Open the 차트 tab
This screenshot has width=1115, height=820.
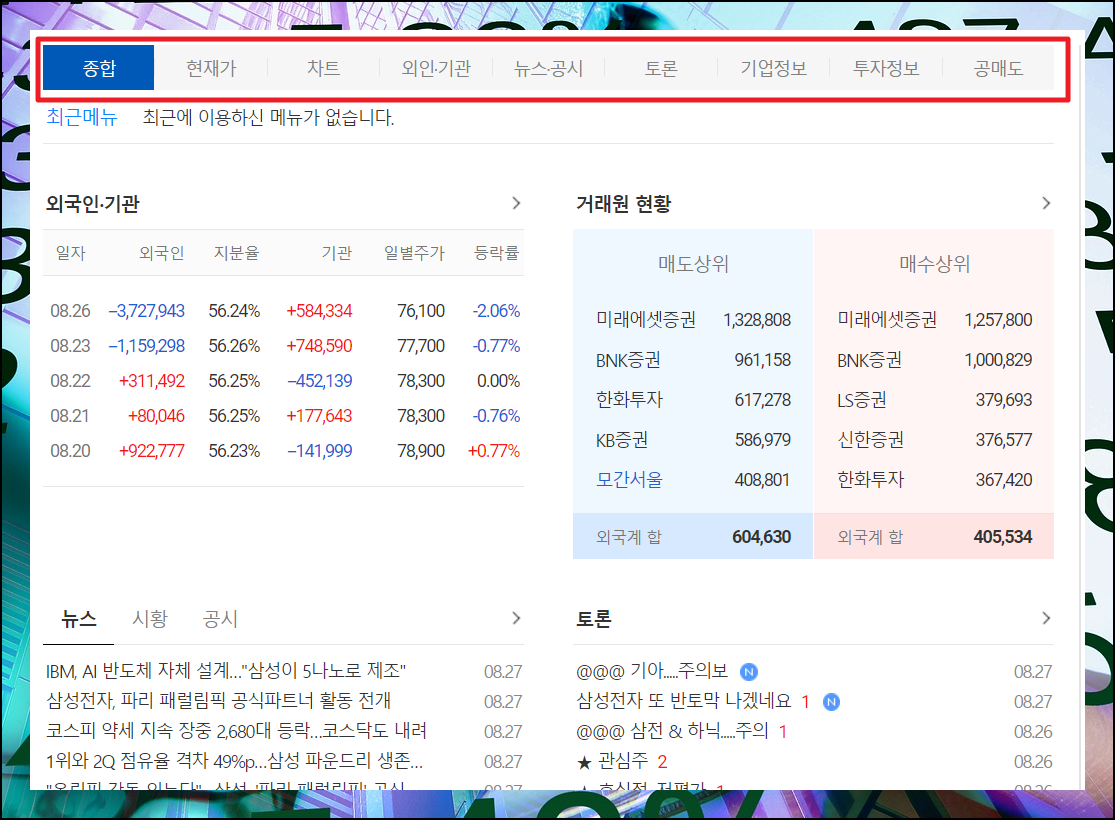[x=324, y=68]
